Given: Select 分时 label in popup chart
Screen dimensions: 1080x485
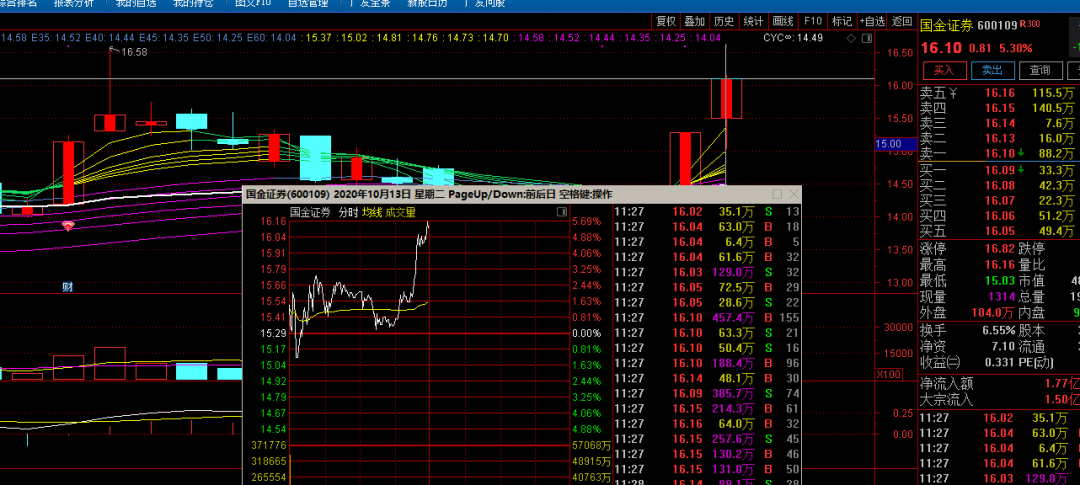Looking at the screenshot, I should pos(348,212).
